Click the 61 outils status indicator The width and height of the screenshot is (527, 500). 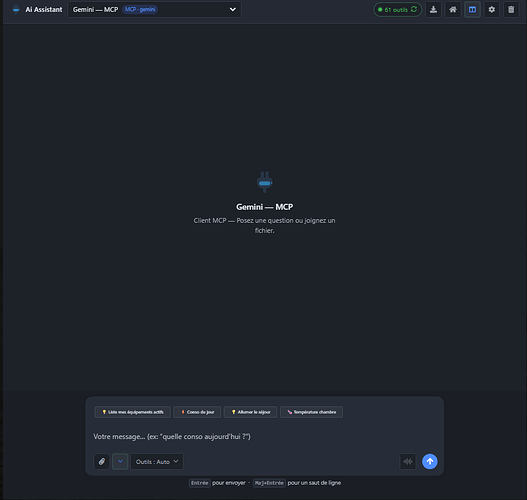(x=398, y=9)
